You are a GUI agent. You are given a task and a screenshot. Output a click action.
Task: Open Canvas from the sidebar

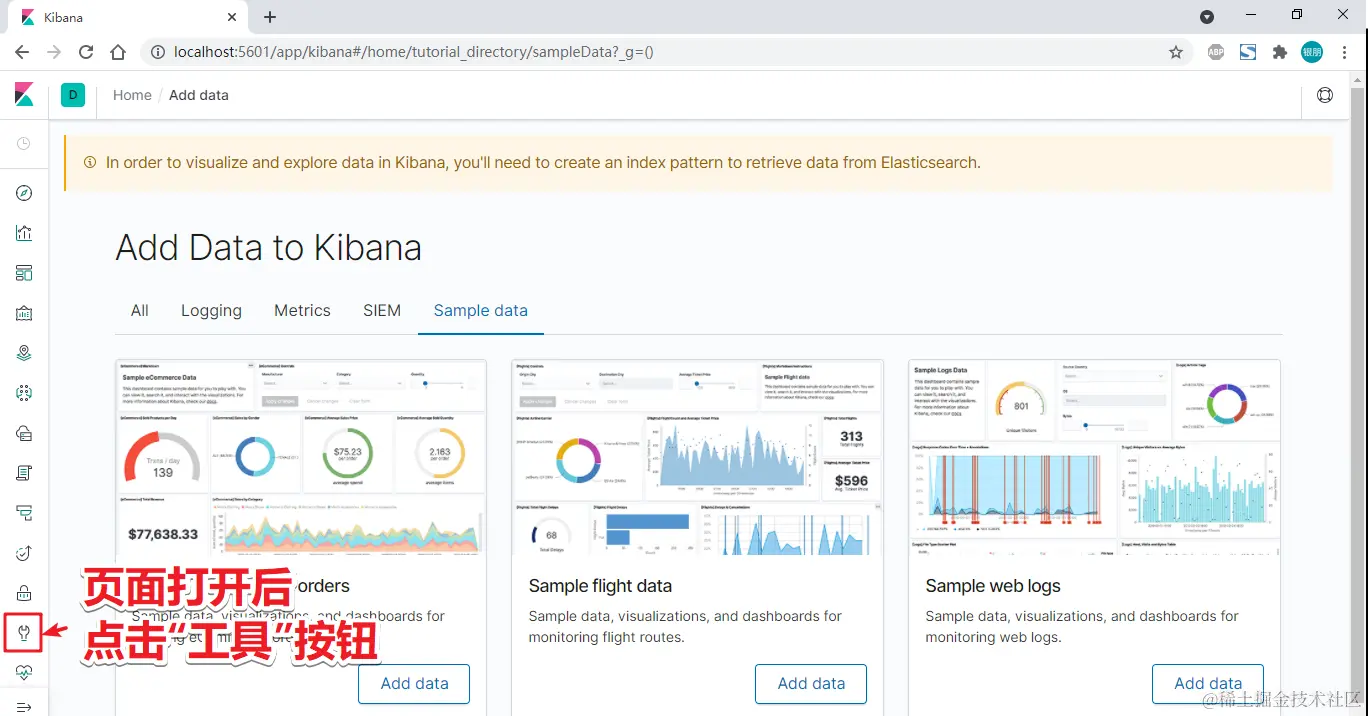point(24,313)
